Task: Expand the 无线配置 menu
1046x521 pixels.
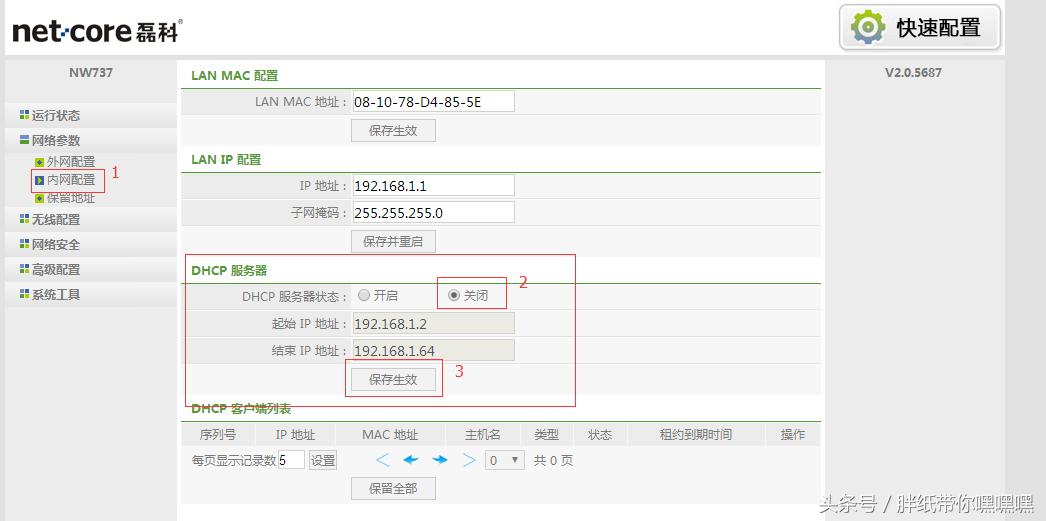Action: pos(56,219)
